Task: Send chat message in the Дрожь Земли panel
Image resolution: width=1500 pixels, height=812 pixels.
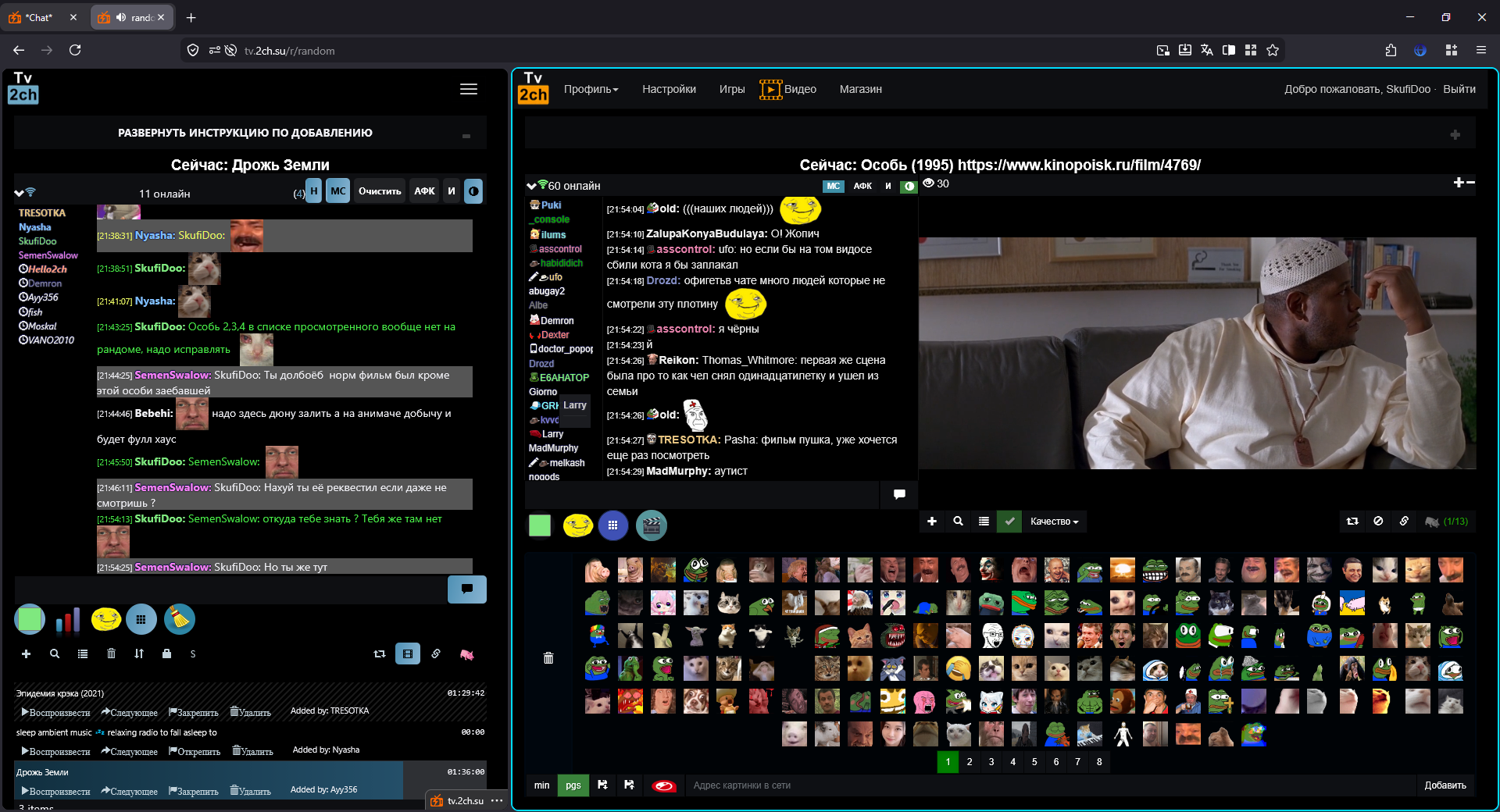Action: coord(467,589)
